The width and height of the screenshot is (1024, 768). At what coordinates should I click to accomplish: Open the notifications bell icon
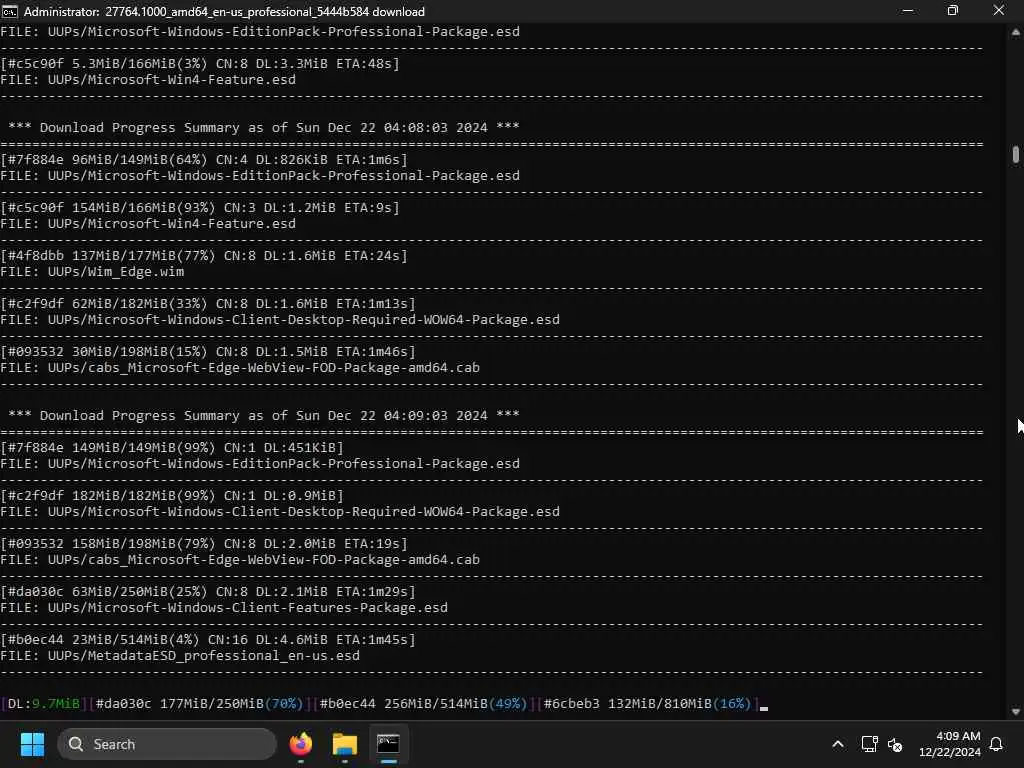(997, 744)
